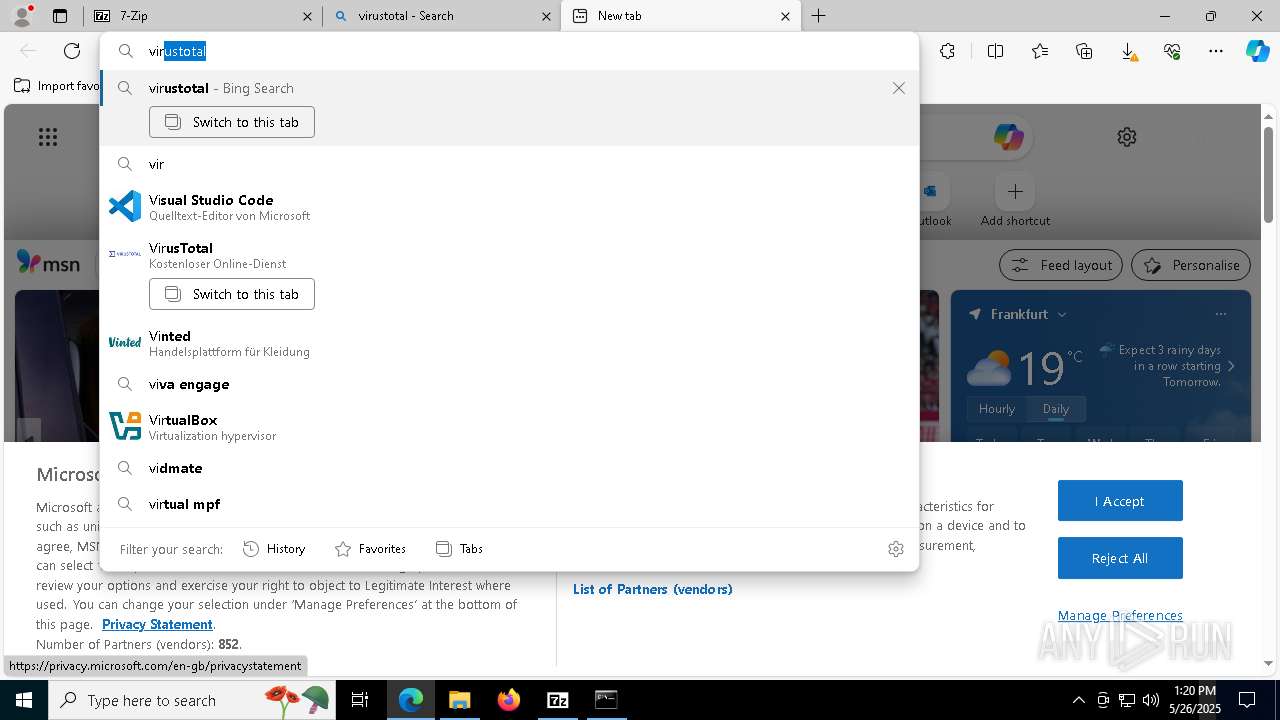Click Reject All cookie button
The image size is (1280, 720).
[1120, 558]
